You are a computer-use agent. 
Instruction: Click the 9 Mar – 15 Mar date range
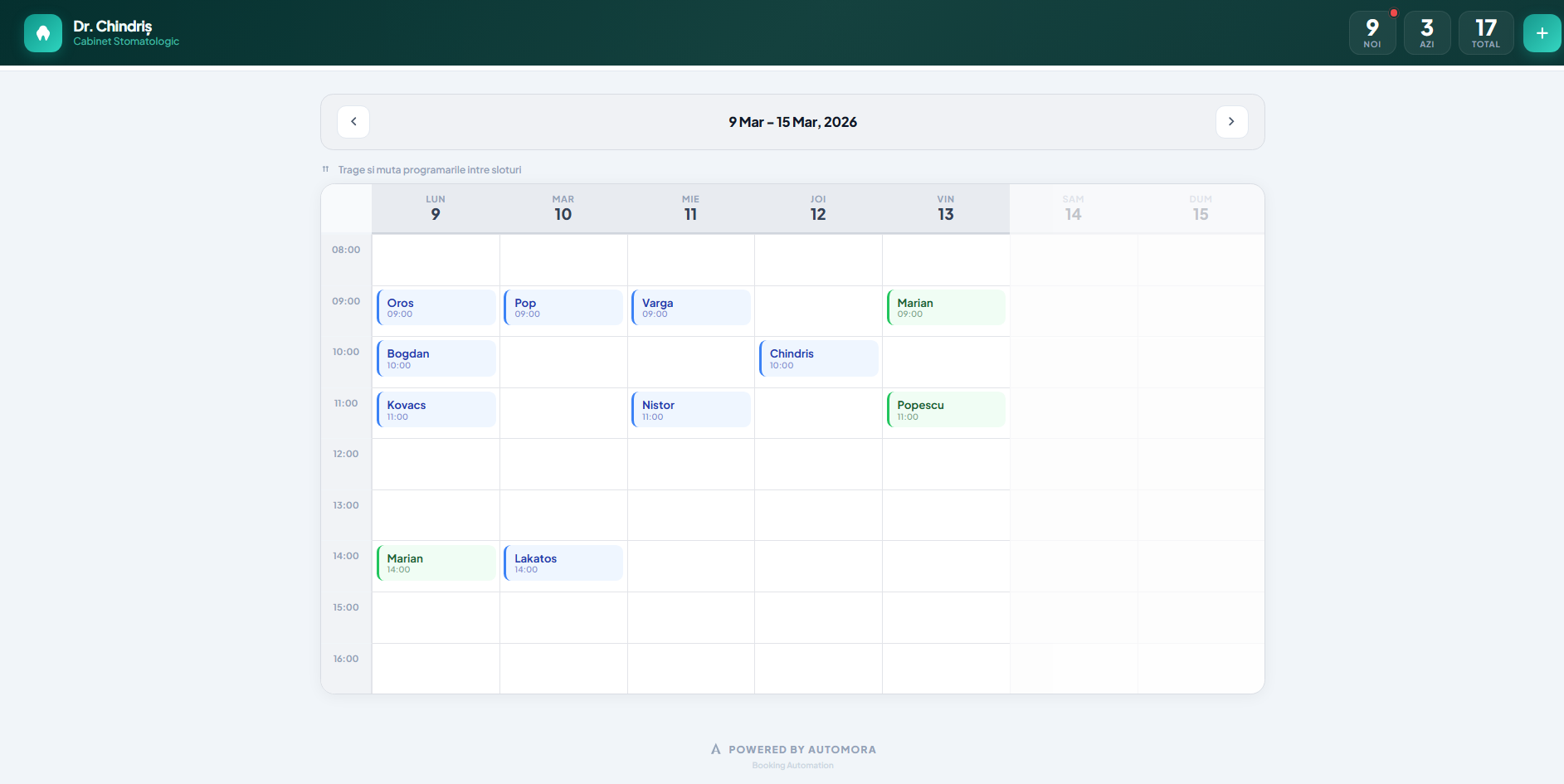pyautogui.click(x=792, y=121)
